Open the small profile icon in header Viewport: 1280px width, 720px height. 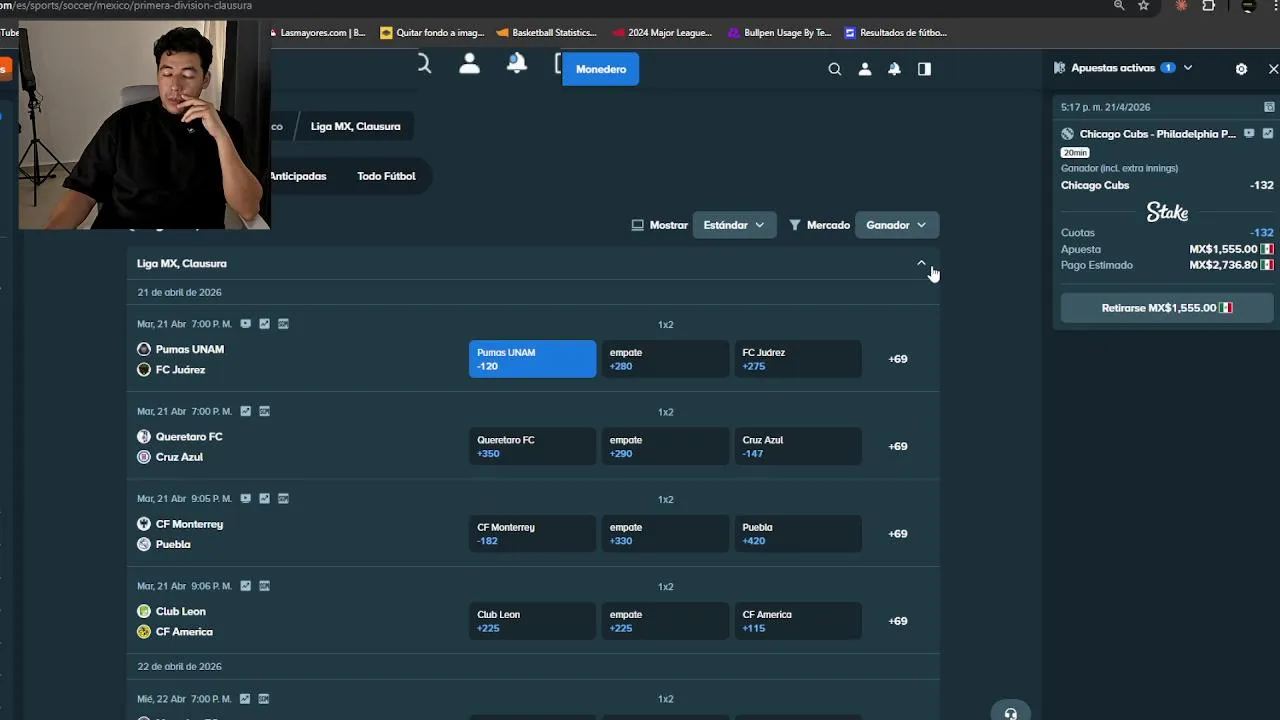click(865, 69)
